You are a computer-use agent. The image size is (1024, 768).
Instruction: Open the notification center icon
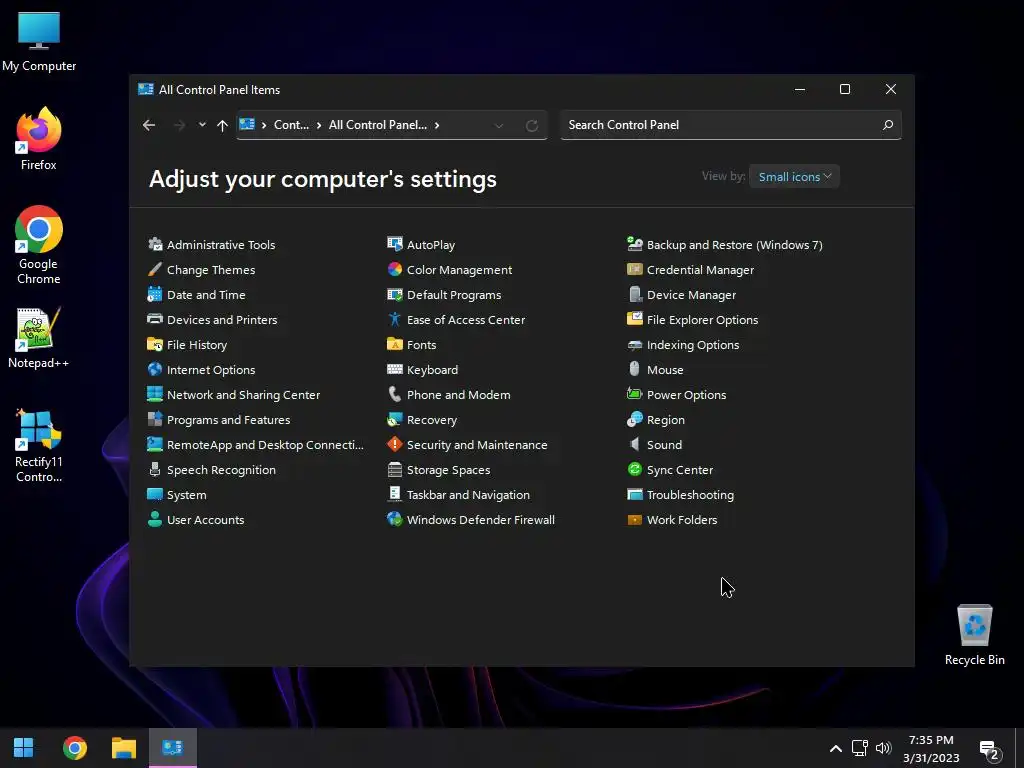(x=989, y=750)
